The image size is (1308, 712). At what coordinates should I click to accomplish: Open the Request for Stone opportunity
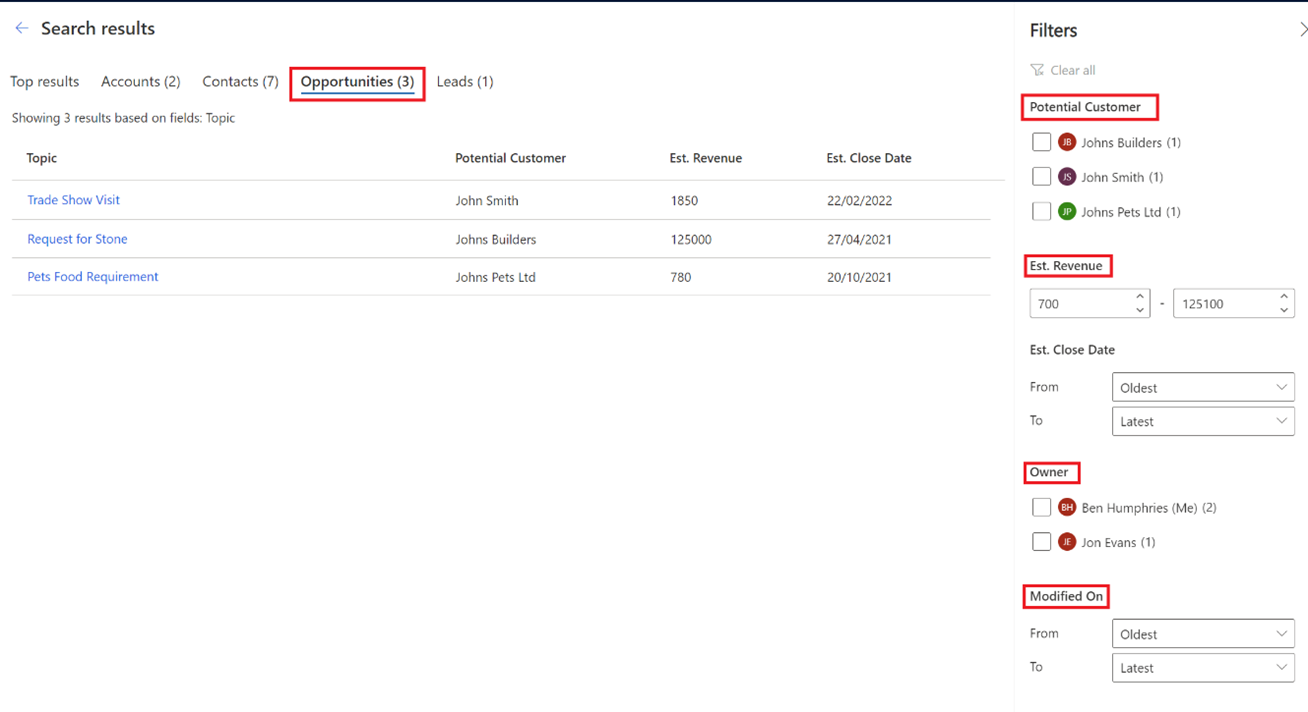[x=77, y=239]
